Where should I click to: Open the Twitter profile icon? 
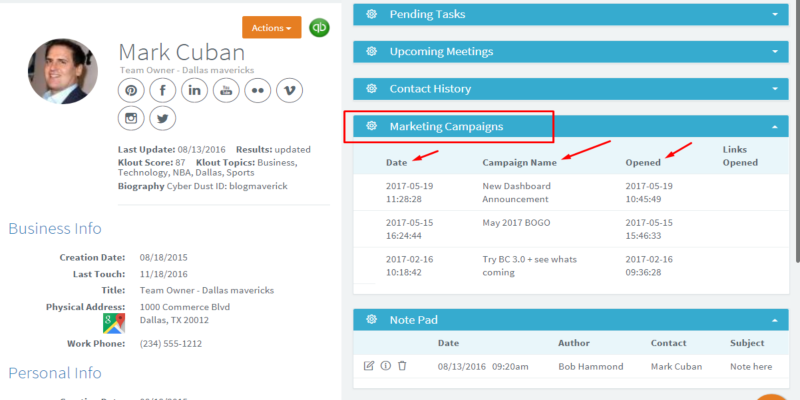click(x=163, y=118)
